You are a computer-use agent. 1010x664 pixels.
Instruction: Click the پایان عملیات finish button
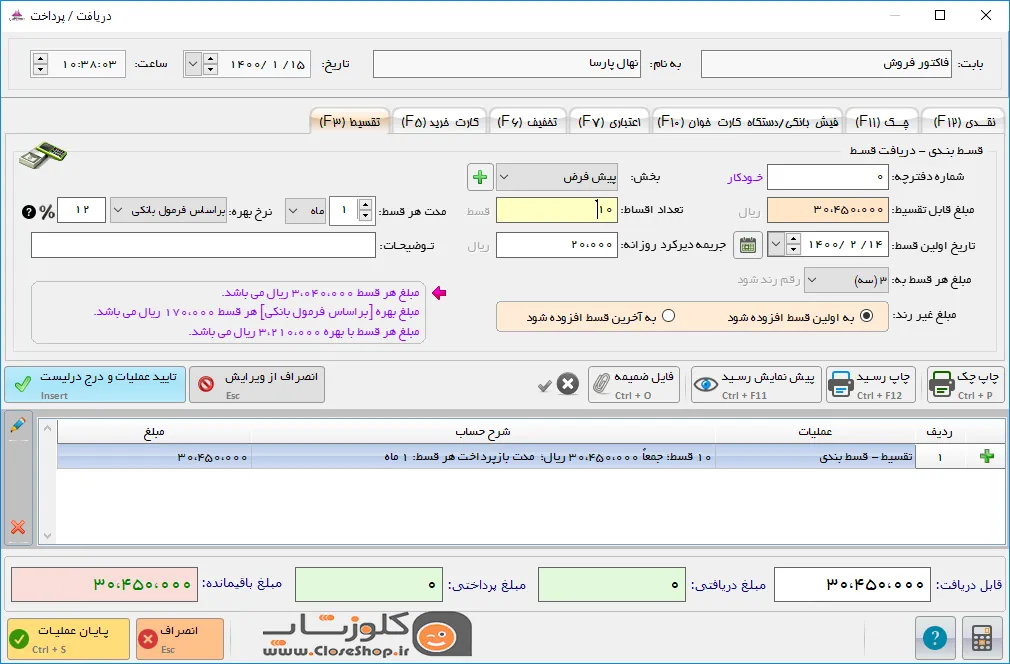(69, 638)
